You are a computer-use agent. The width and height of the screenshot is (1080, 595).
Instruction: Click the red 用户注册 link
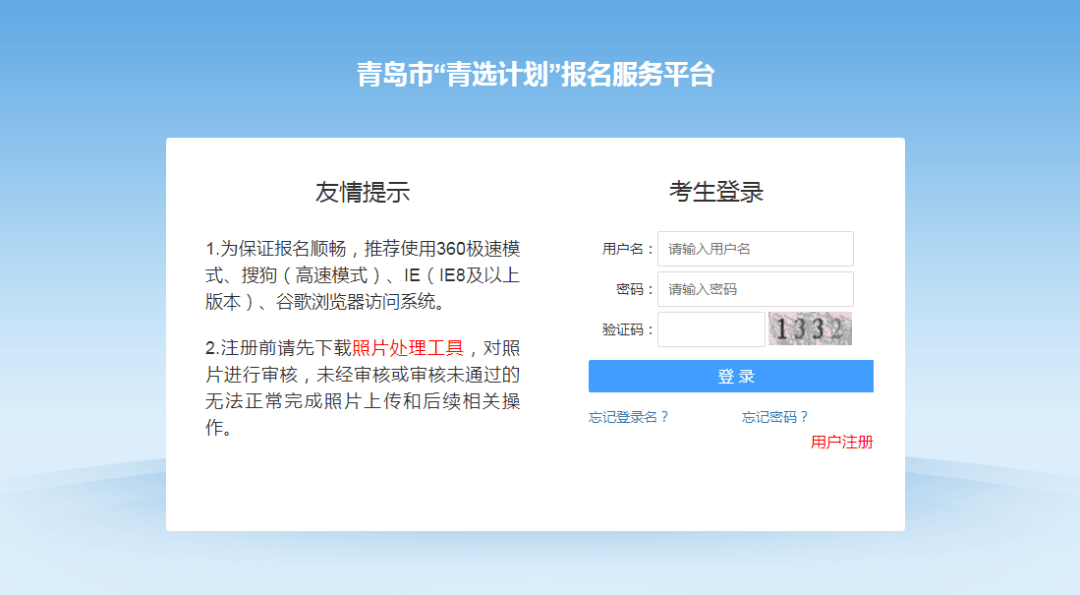[x=842, y=442]
